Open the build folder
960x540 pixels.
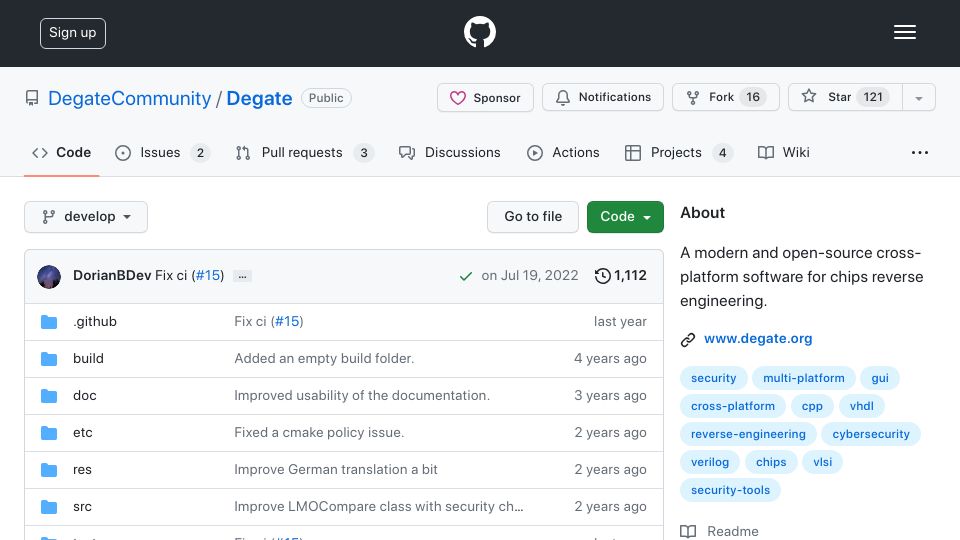click(88, 358)
